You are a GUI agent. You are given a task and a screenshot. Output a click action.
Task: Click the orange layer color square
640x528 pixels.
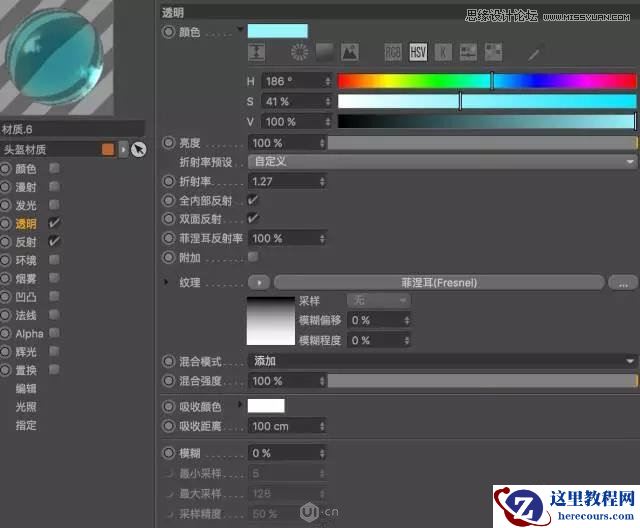click(108, 149)
